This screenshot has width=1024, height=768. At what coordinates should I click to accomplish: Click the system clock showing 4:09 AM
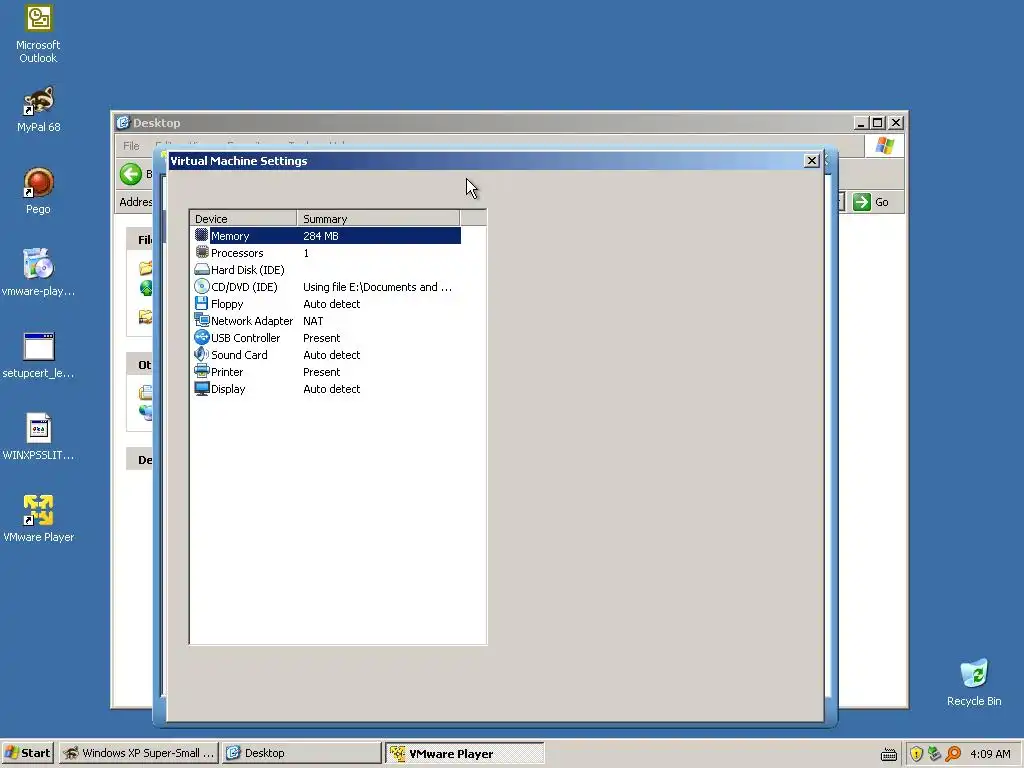pos(990,754)
